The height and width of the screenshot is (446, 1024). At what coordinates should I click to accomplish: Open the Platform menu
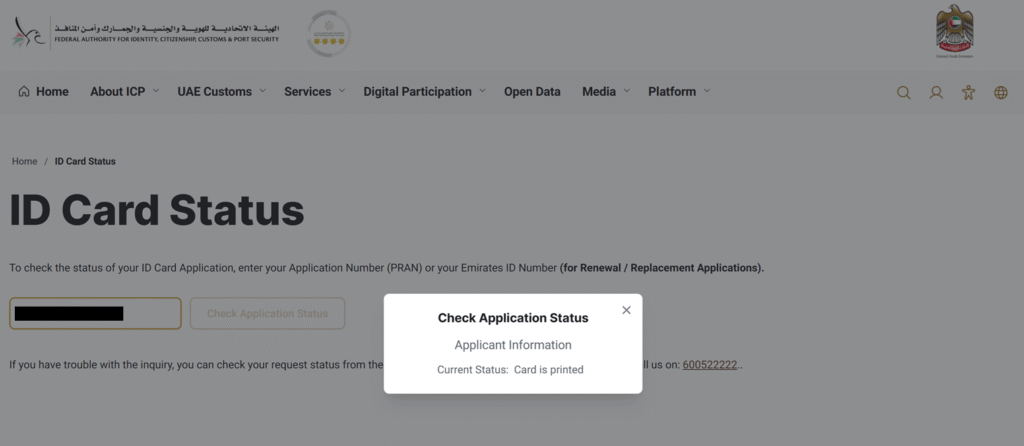coord(672,92)
